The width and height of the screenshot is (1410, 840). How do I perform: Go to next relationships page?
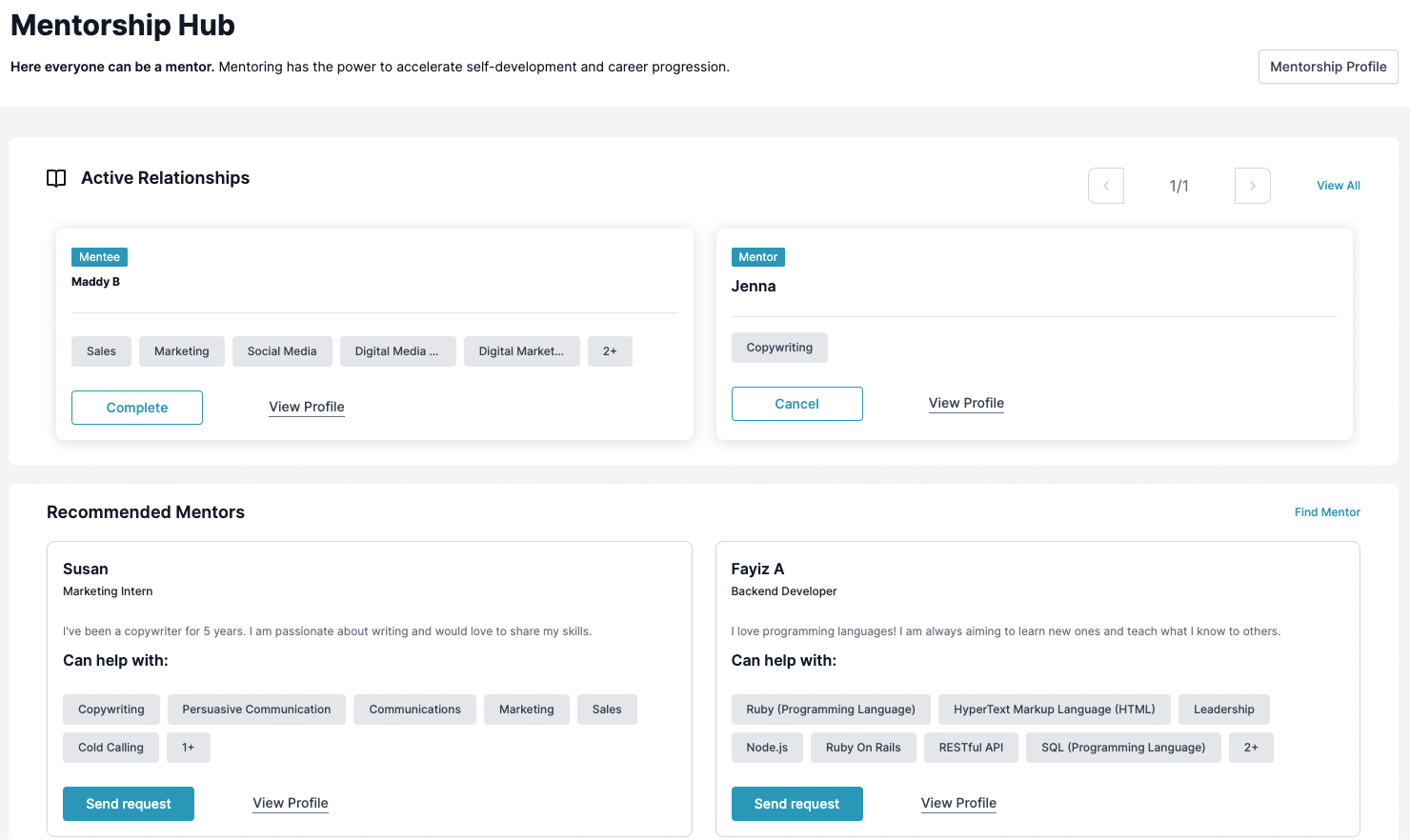pos(1252,186)
